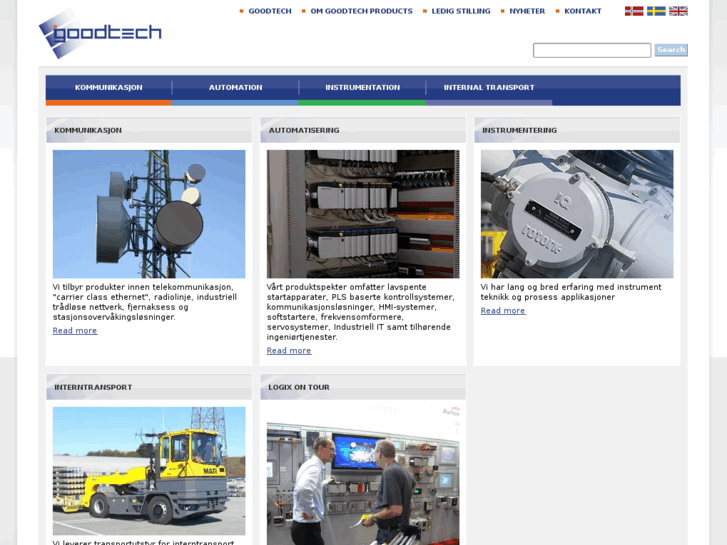Open the Logix on Tour exhibition photo
The image size is (727, 545).
(x=363, y=476)
